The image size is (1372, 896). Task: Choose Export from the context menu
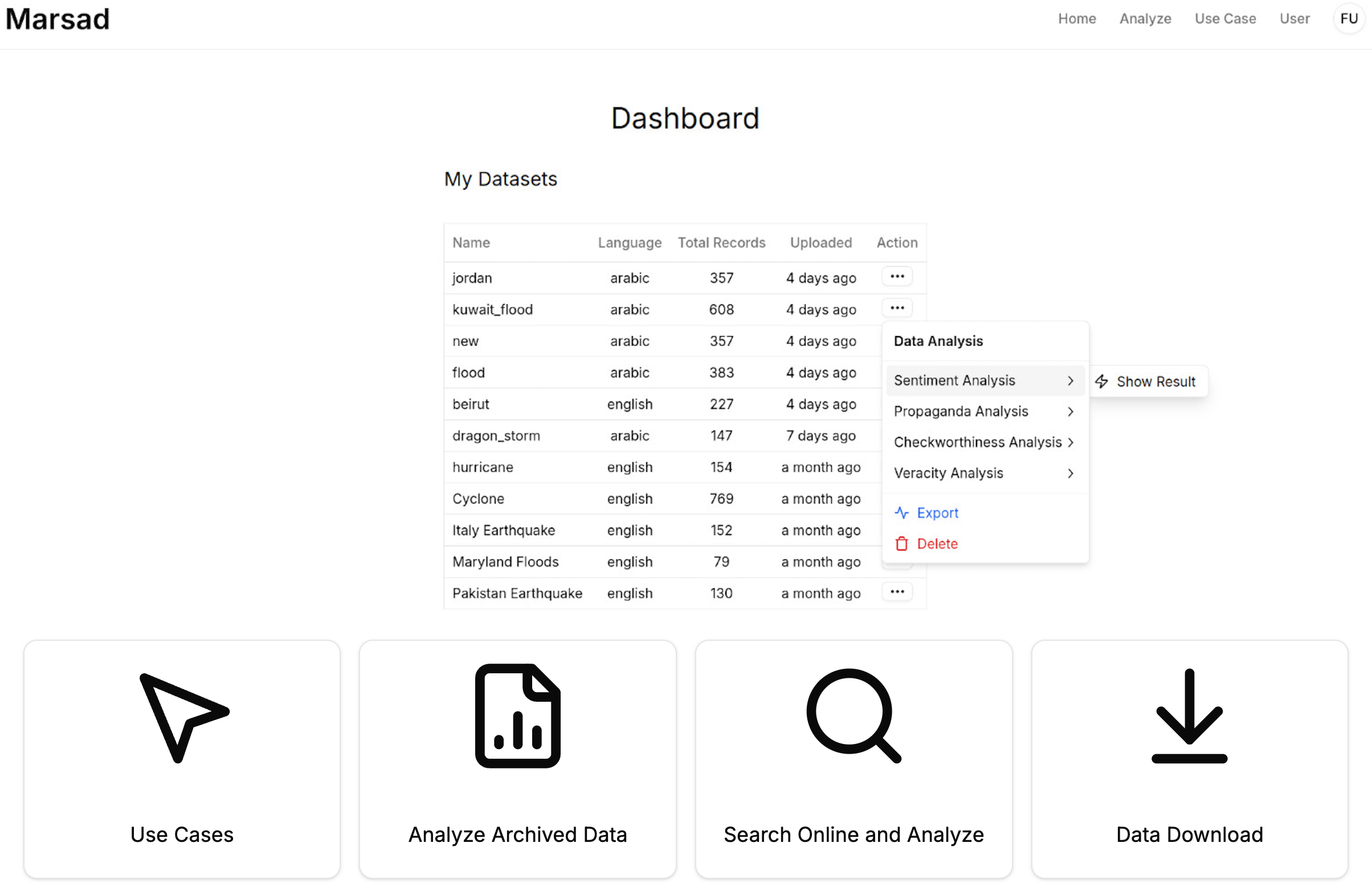[x=937, y=513]
